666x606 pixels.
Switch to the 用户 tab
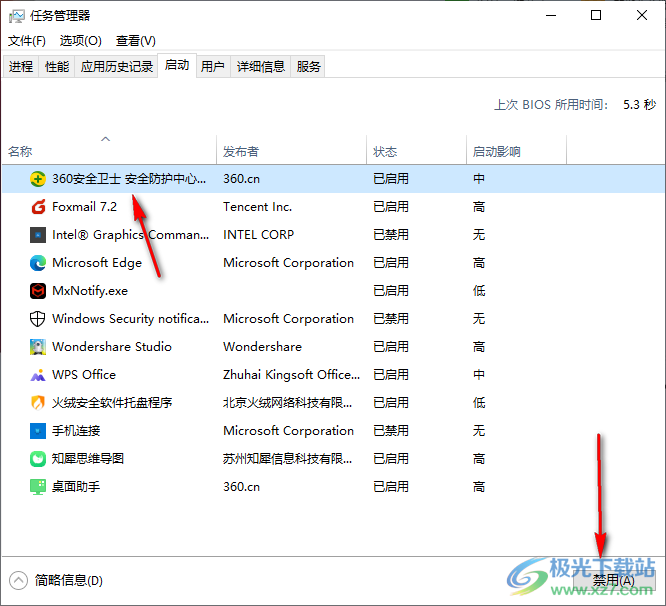[213, 66]
